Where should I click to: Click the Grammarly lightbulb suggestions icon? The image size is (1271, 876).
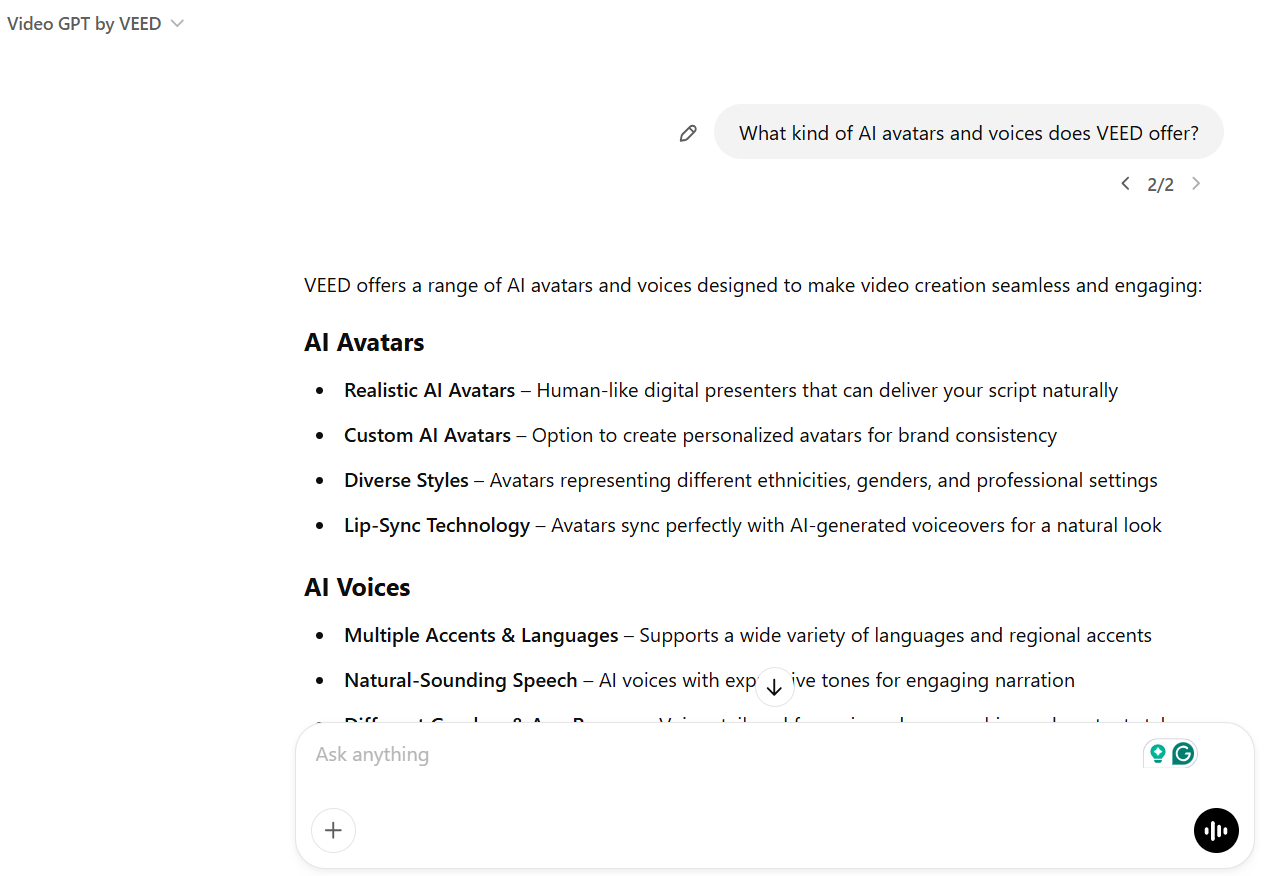coord(1157,754)
